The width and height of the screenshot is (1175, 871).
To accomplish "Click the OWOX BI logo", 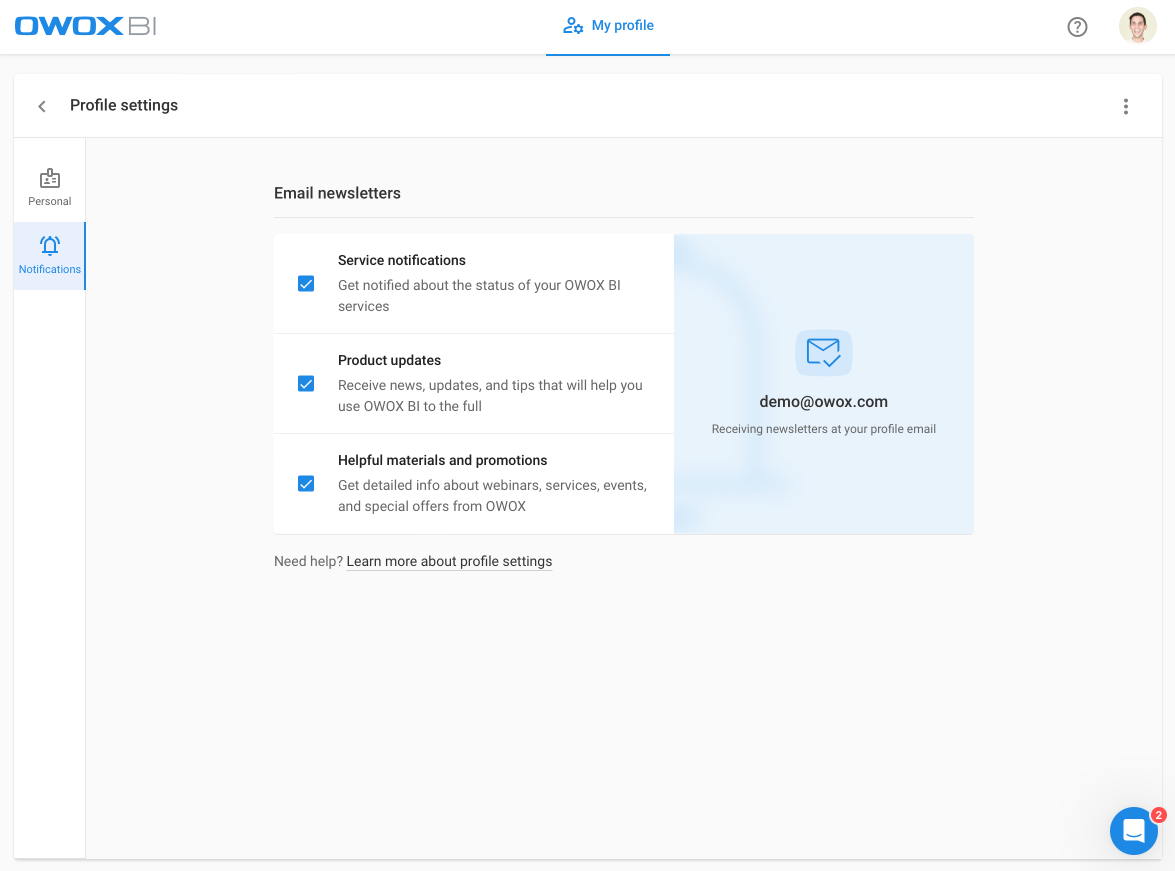I will pos(85,26).
